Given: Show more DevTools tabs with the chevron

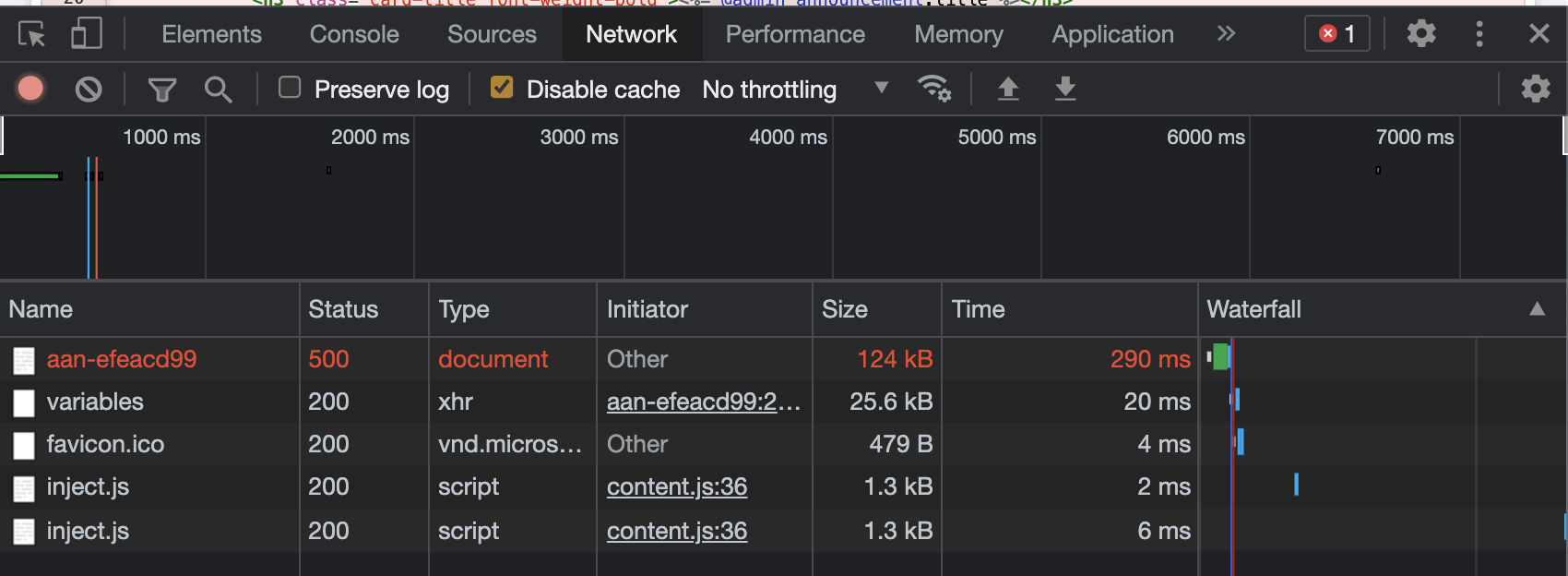Looking at the screenshot, I should pos(1226,34).
